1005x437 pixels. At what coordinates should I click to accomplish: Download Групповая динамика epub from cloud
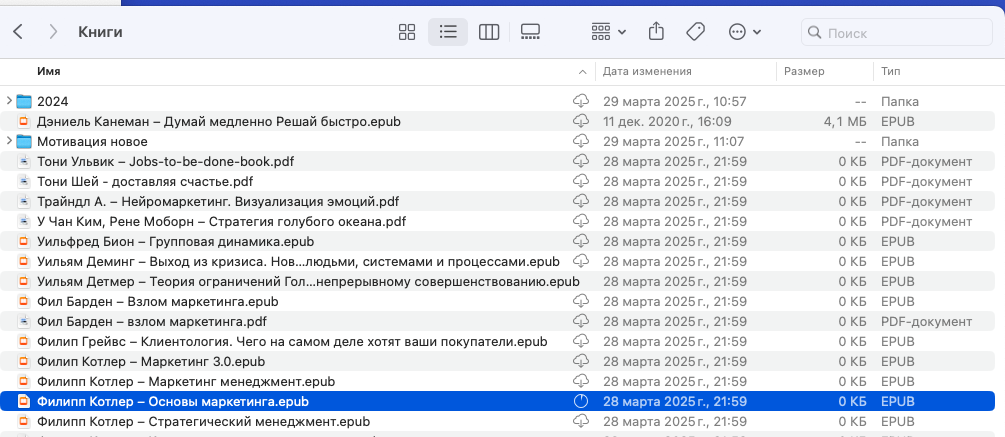(581, 242)
